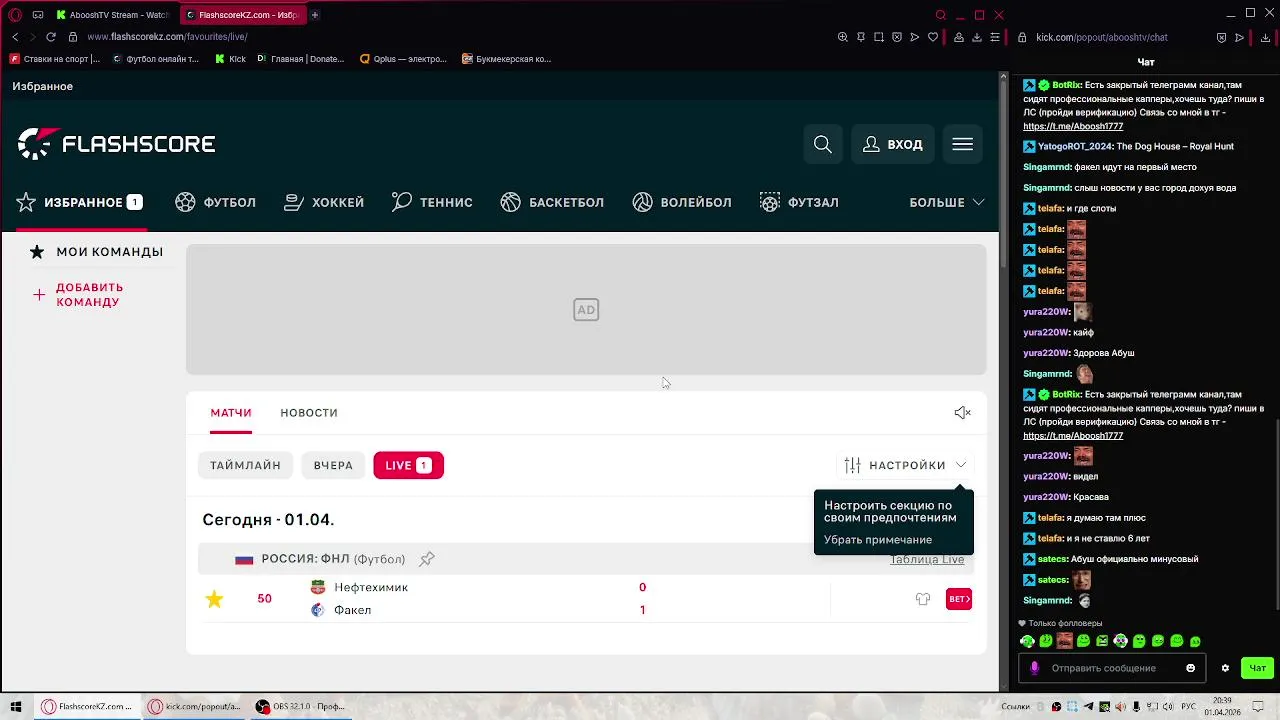Click the kick.com popout chat address
1280x720 pixels.
coord(1101,37)
